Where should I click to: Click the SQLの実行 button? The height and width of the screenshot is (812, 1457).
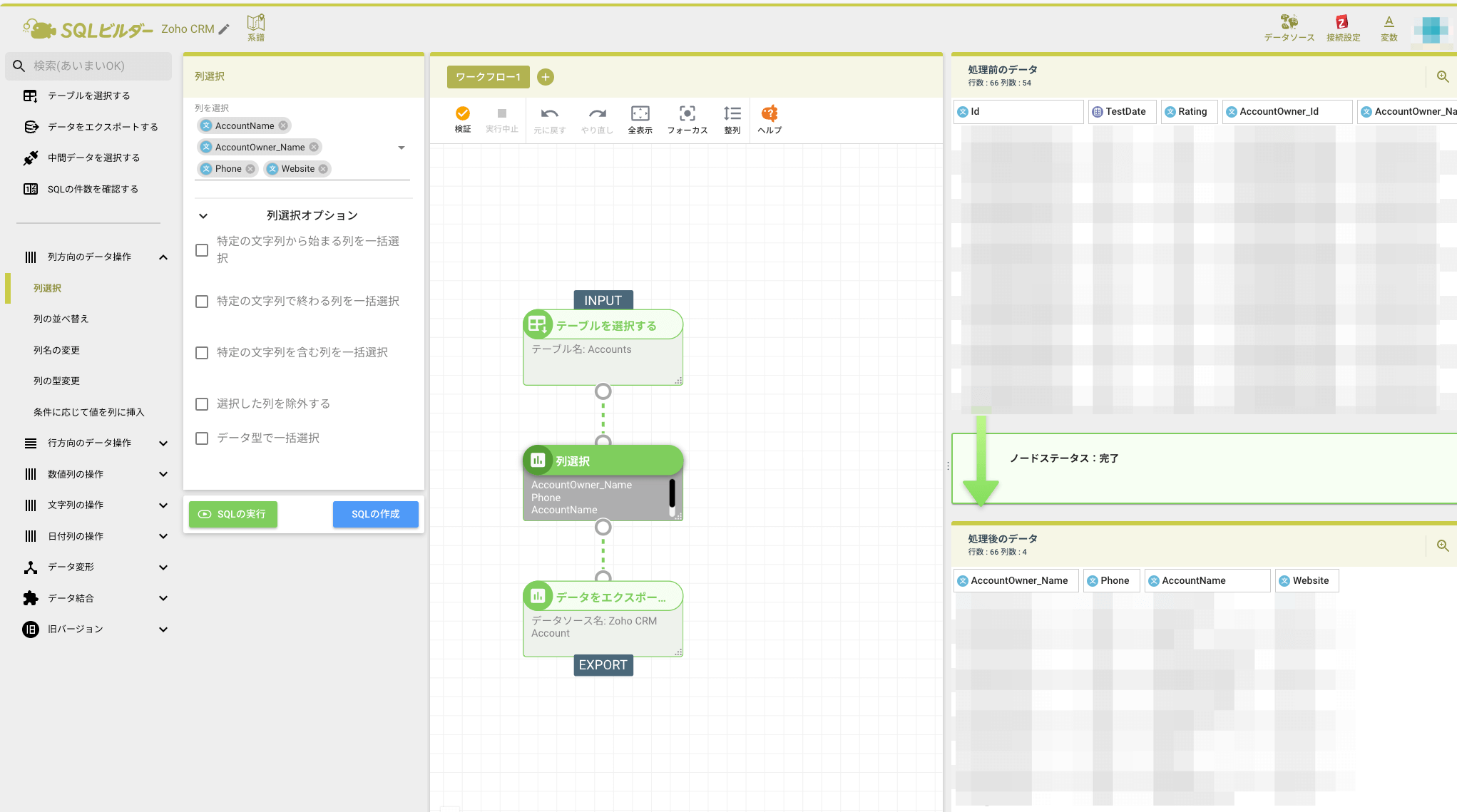pos(232,514)
